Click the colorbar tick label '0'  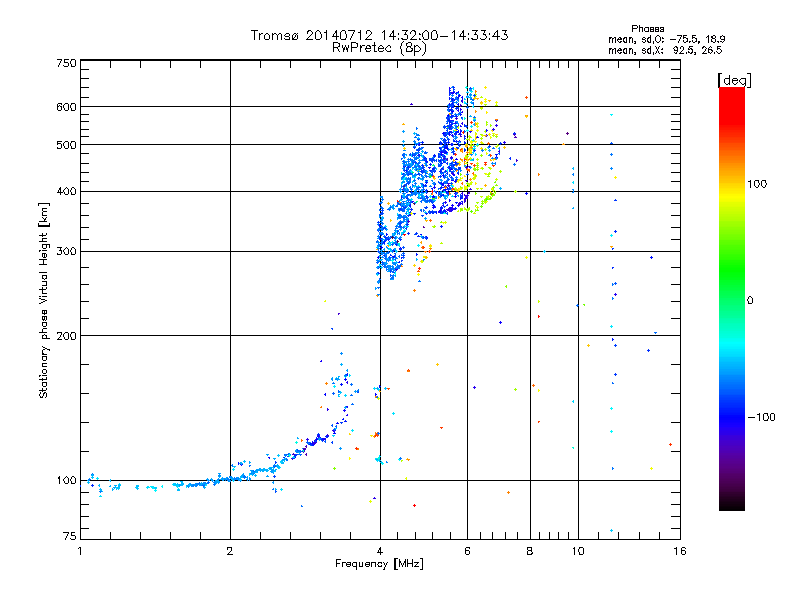tap(750, 301)
